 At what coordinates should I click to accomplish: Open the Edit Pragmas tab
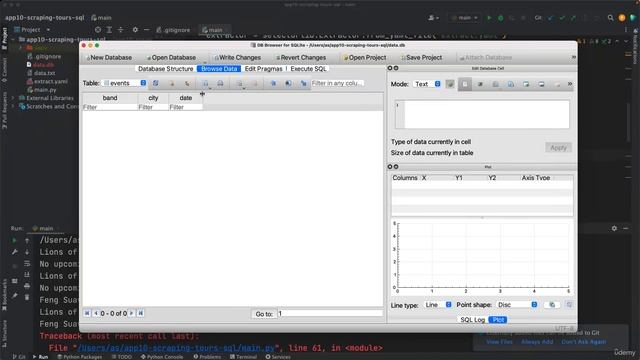pos(263,69)
